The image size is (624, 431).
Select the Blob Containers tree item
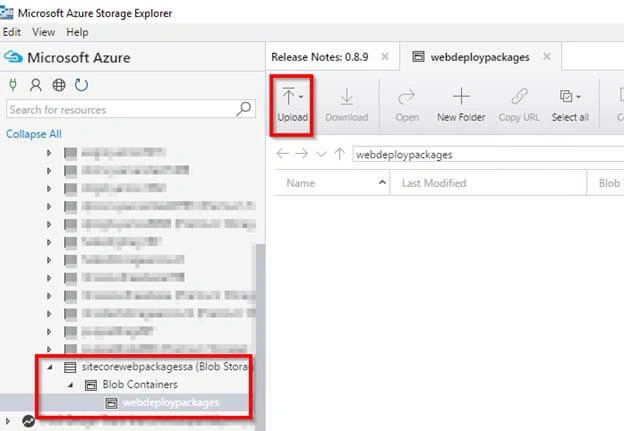point(140,384)
